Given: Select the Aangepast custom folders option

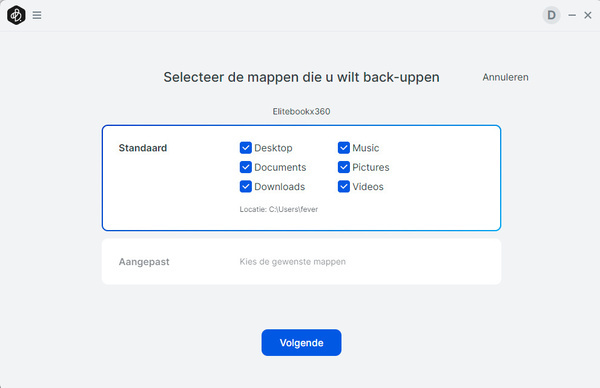Looking at the screenshot, I should click(302, 262).
